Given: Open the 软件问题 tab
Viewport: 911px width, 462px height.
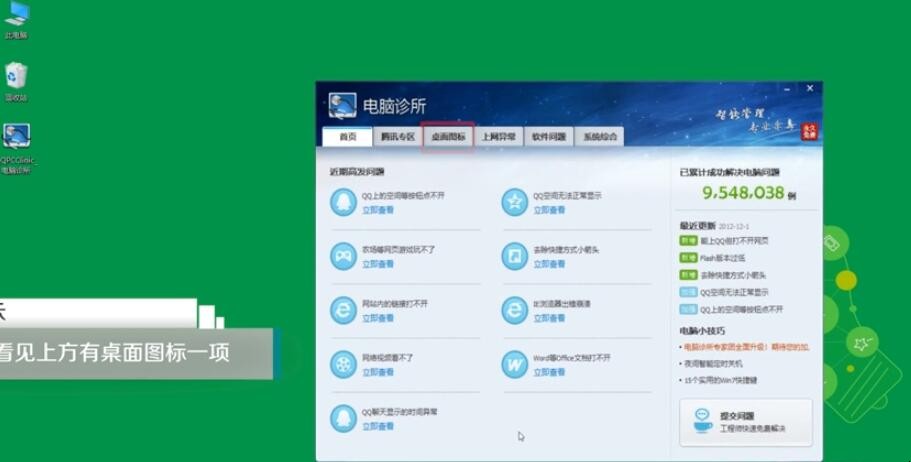Looking at the screenshot, I should (549, 137).
